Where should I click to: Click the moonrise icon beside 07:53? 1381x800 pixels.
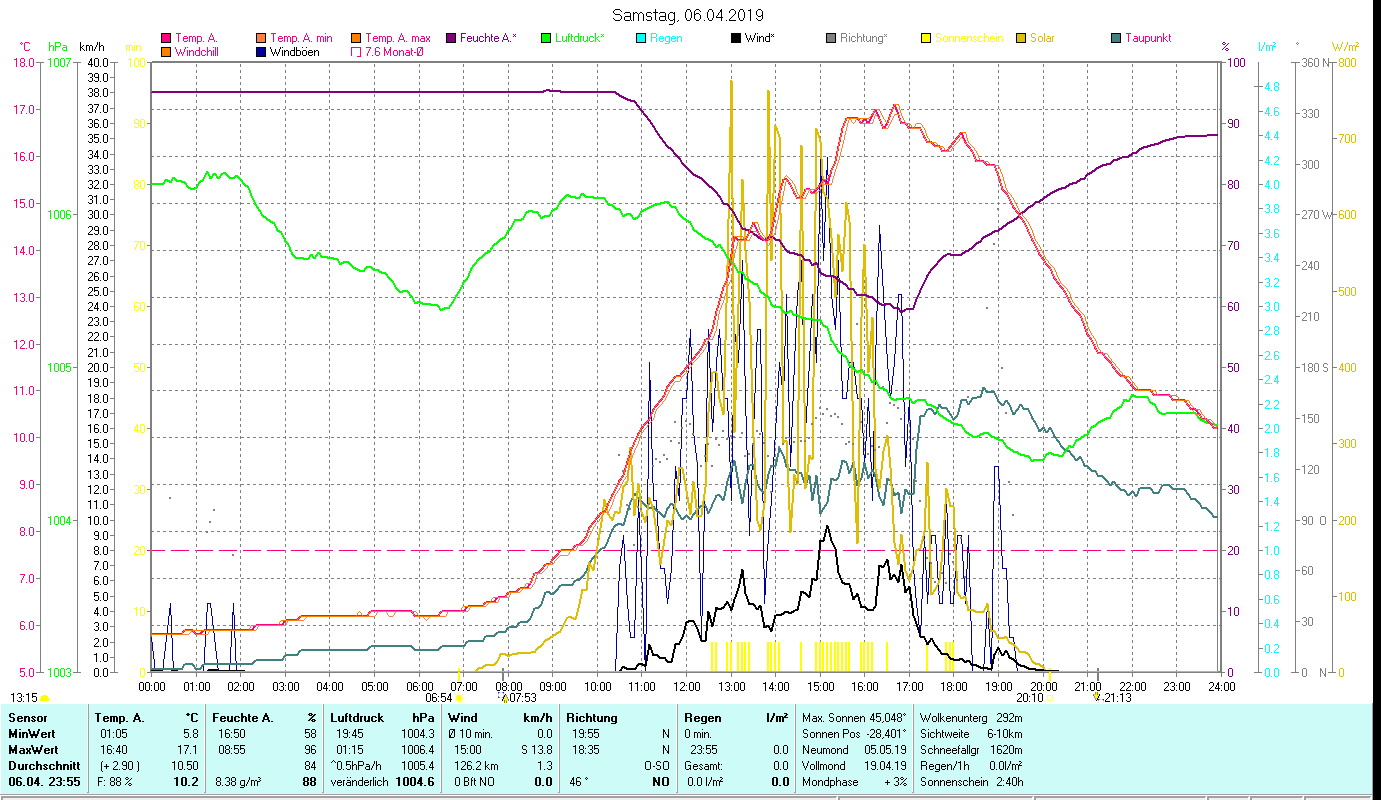[x=505, y=698]
